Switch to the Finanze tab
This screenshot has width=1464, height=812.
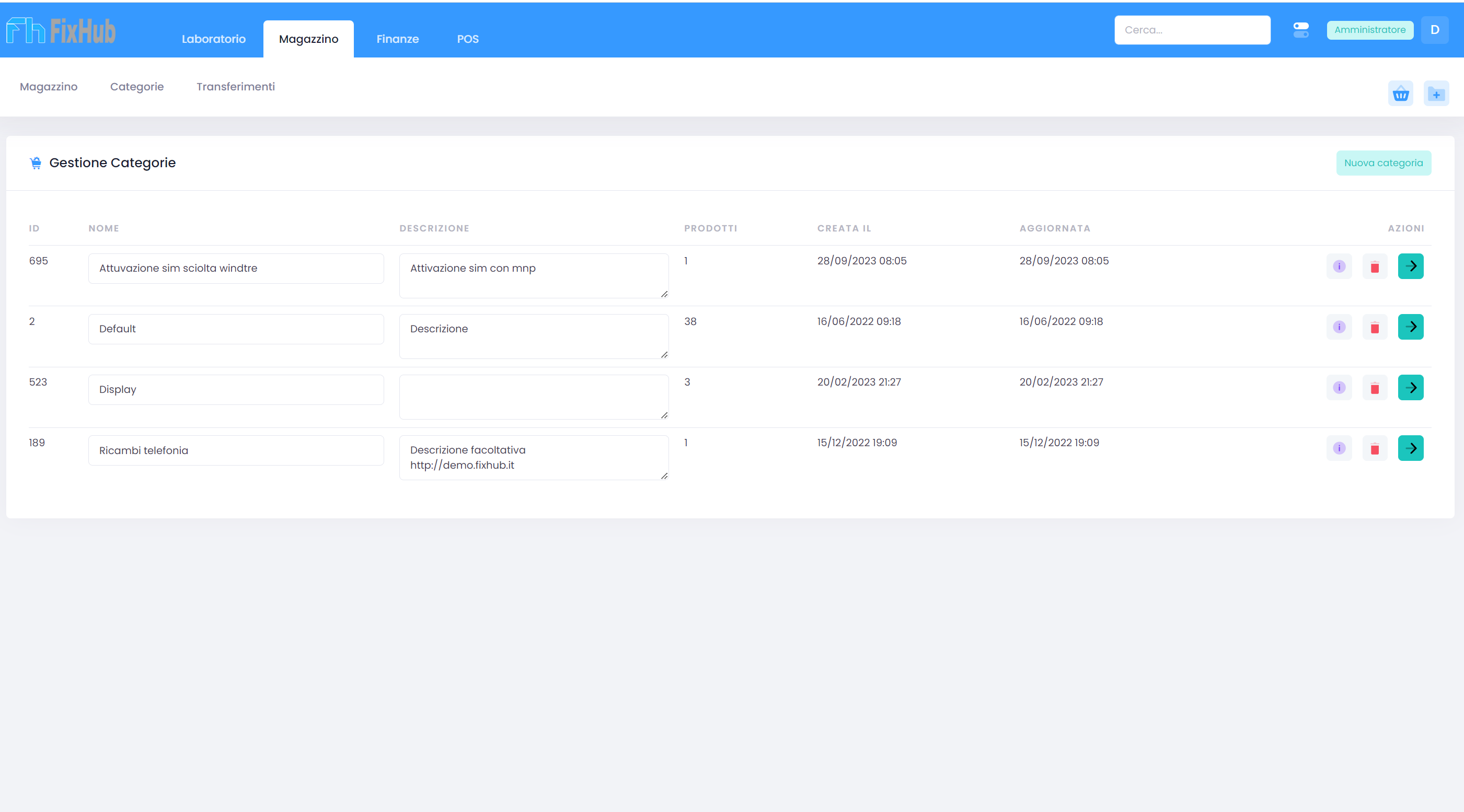397,39
